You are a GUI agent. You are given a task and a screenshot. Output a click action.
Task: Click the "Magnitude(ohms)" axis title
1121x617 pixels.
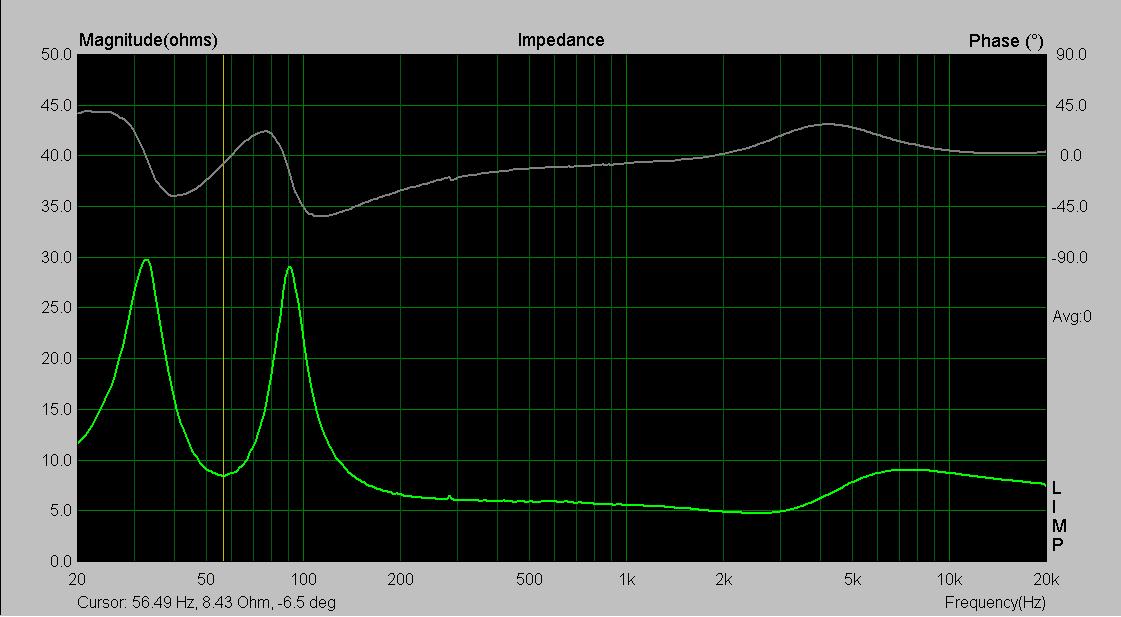tap(148, 40)
